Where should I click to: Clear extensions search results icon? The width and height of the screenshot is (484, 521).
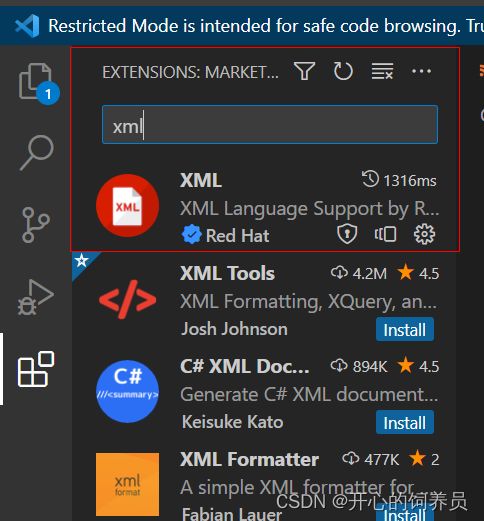click(x=382, y=71)
